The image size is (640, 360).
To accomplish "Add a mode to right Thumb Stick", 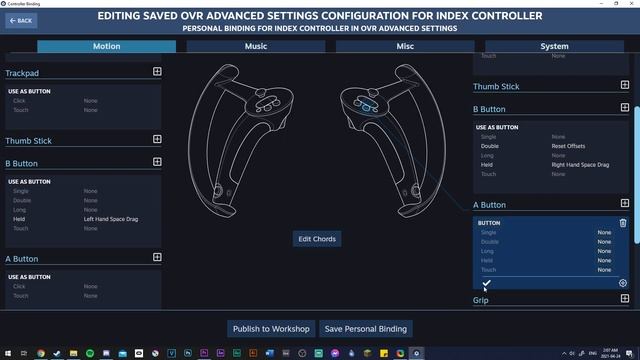I will (625, 85).
